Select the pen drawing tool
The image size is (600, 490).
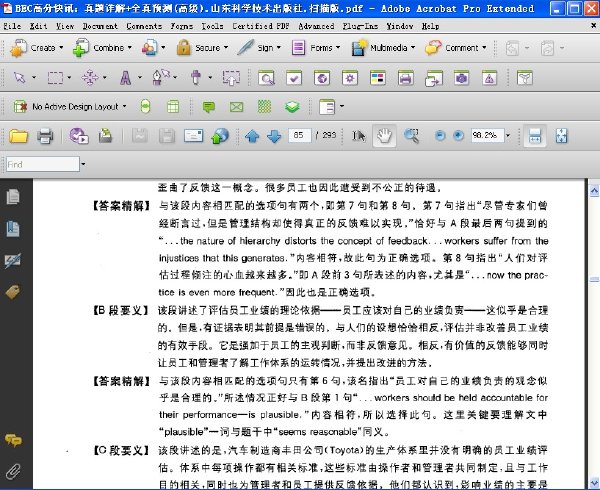pyautogui.click(x=160, y=77)
